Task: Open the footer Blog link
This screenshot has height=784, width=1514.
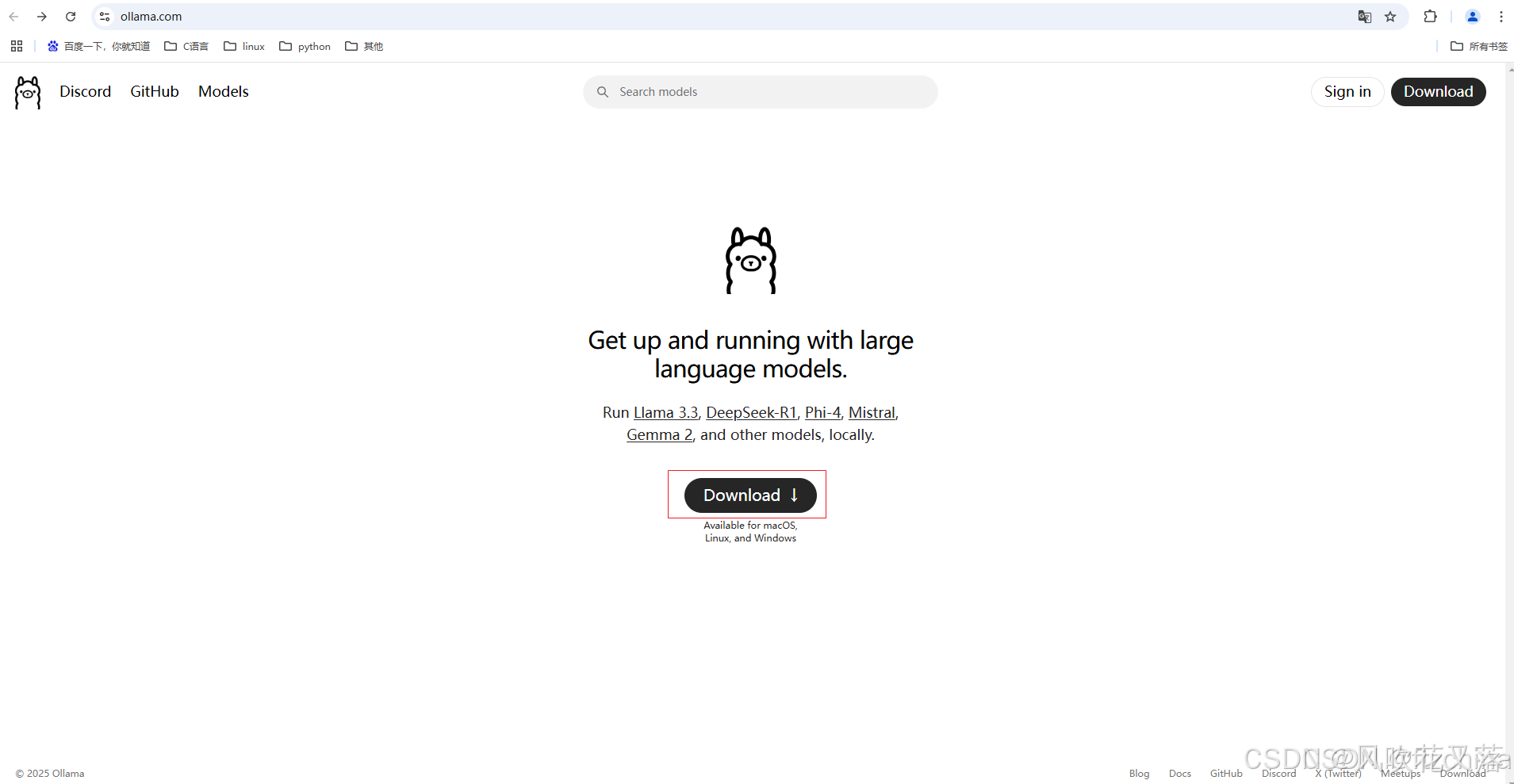Action: (1139, 774)
